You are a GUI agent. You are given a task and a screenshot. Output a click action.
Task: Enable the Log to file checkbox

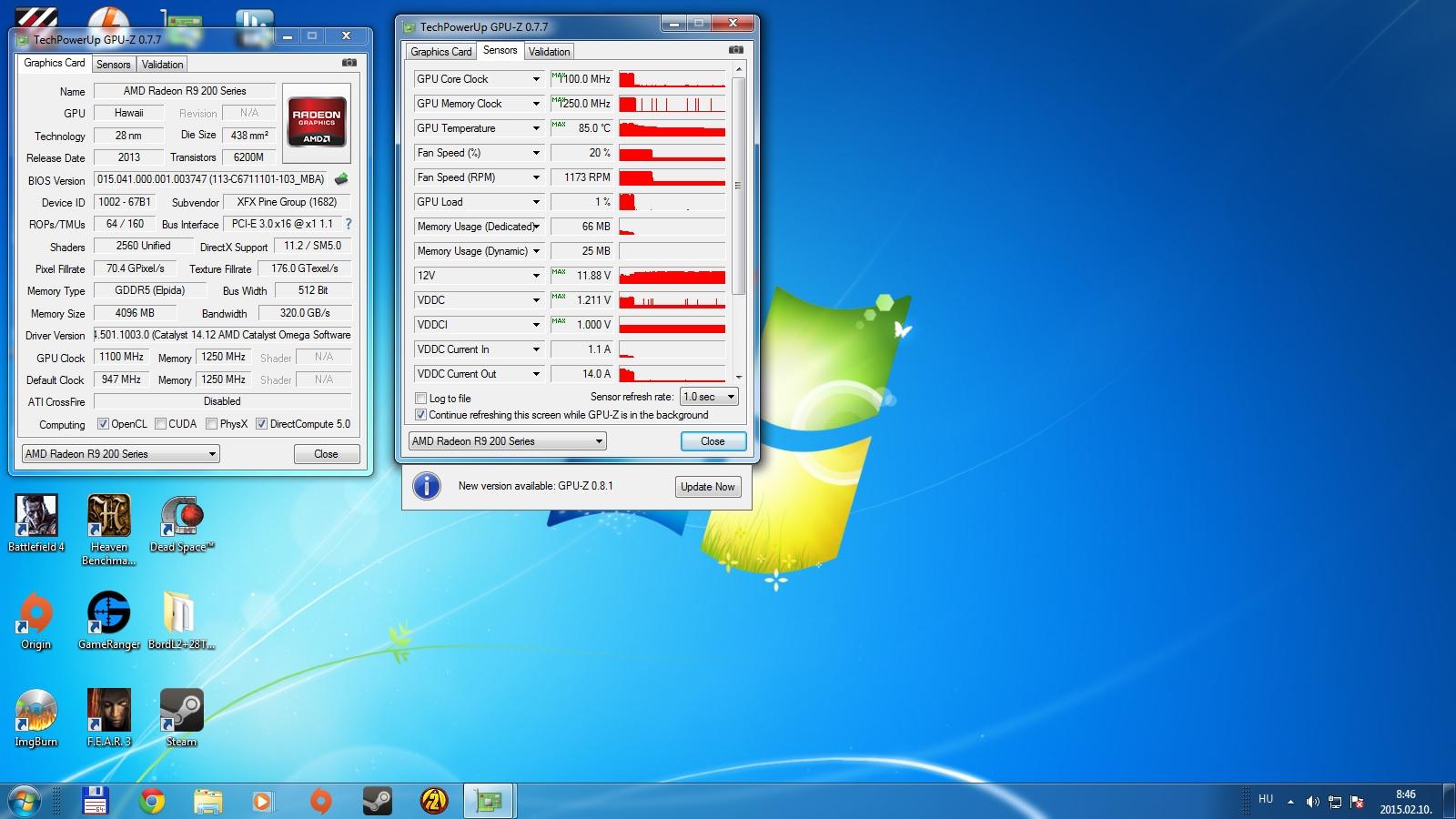420,398
